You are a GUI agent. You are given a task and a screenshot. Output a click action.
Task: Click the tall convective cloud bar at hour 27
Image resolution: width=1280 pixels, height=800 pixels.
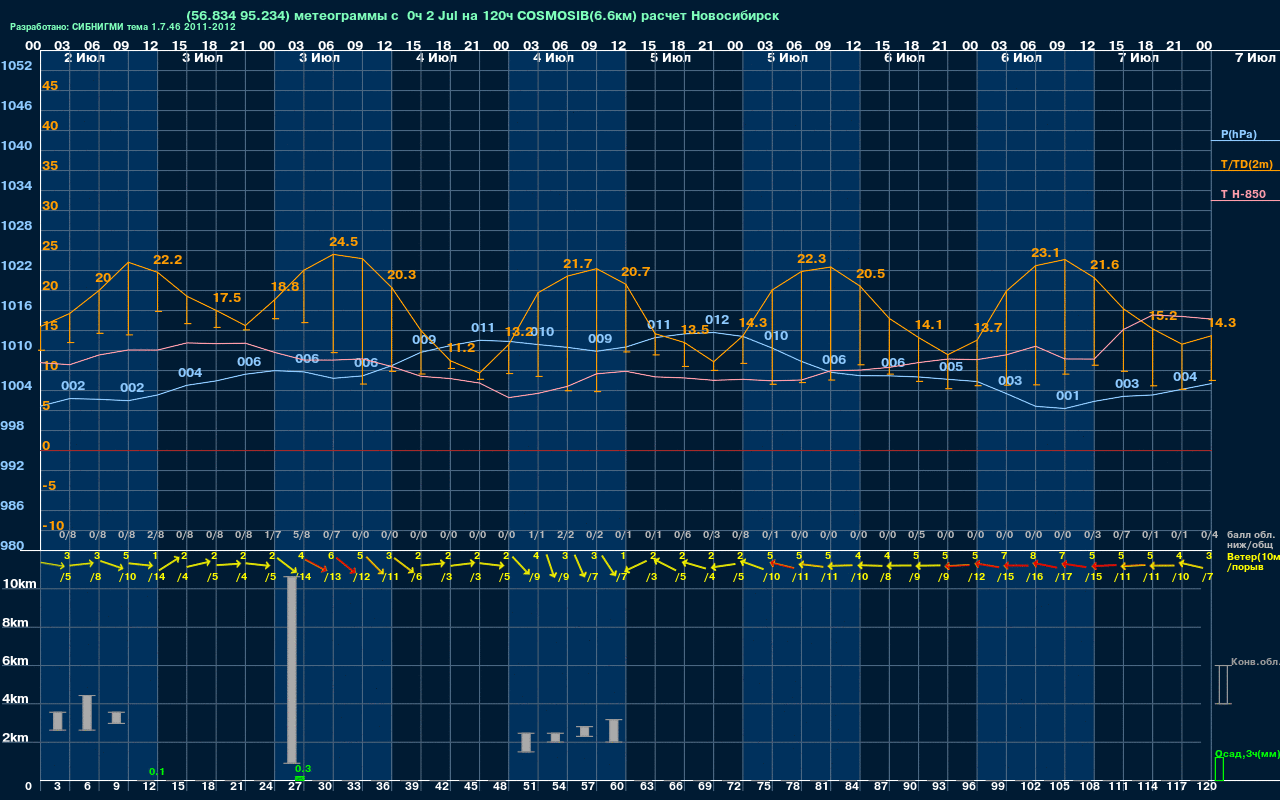coord(292,669)
